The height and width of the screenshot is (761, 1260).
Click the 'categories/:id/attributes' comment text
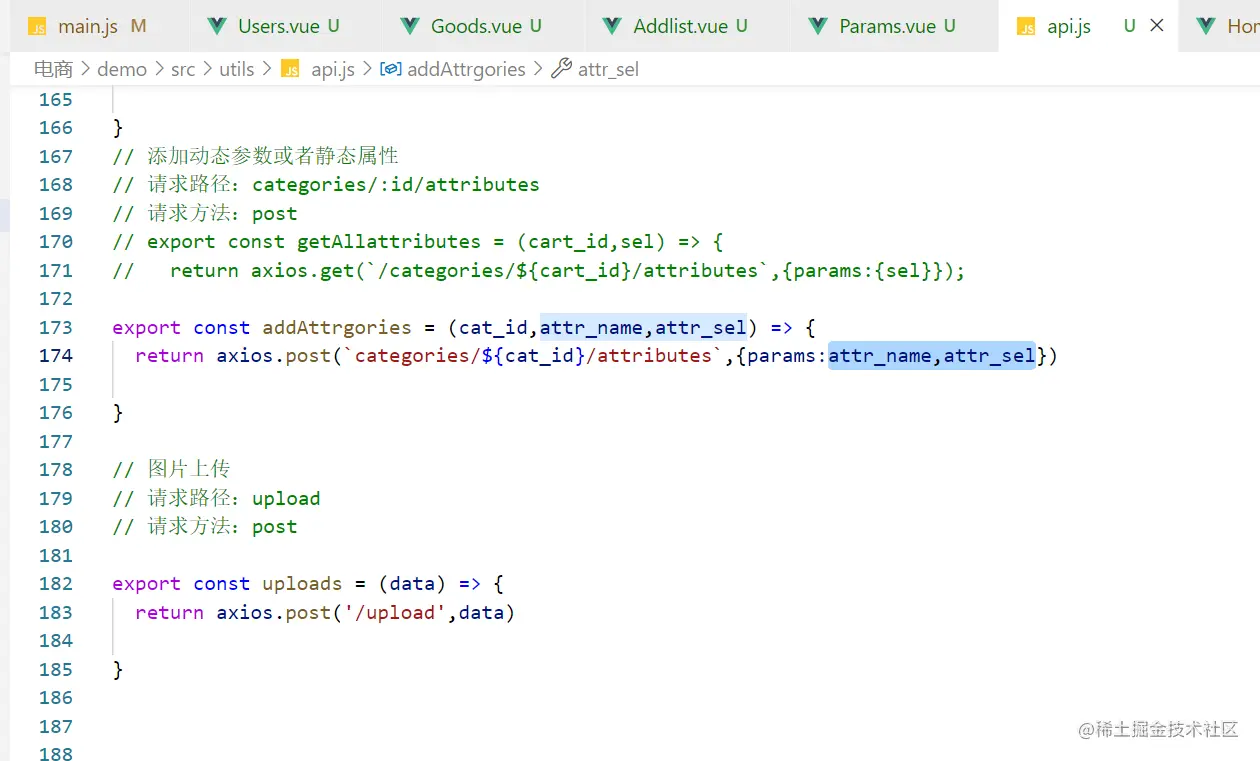[x=396, y=184]
